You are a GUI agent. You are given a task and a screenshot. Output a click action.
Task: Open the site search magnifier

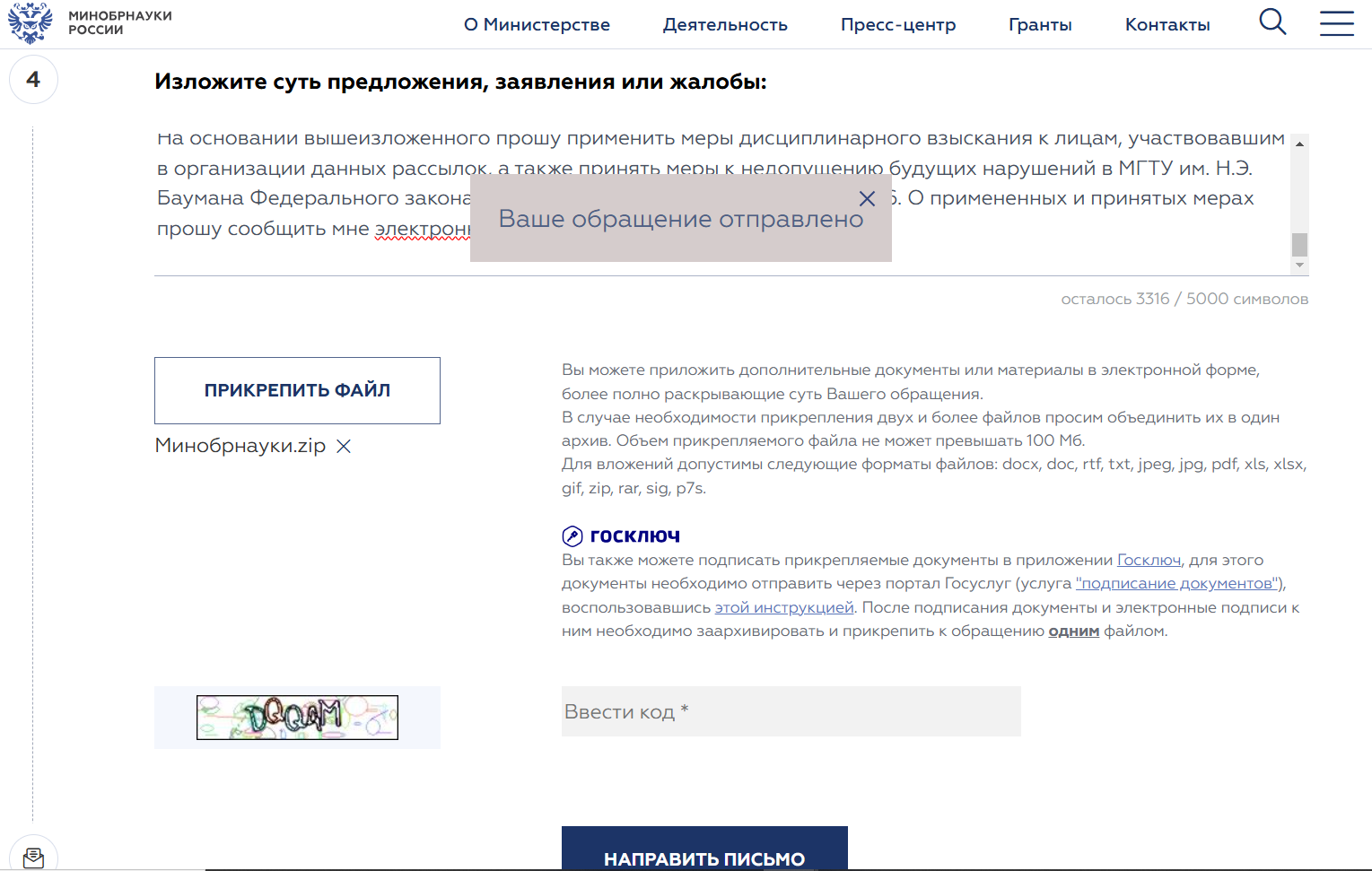(x=1272, y=22)
